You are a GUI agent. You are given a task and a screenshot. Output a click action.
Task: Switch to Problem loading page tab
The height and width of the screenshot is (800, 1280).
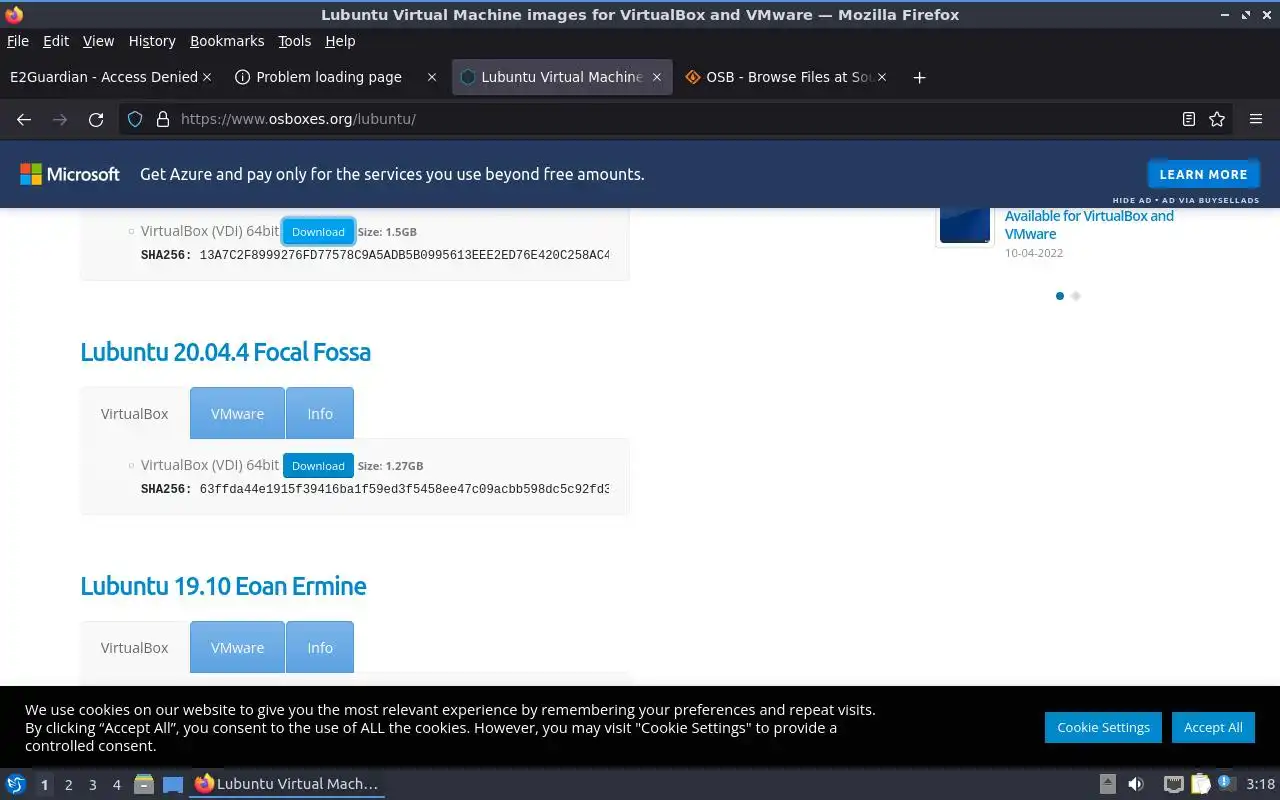pyautogui.click(x=329, y=77)
